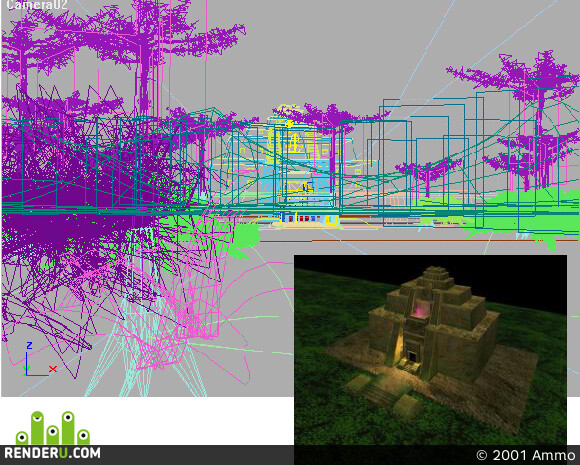Click the axis gizmo origin

click(x=26, y=375)
